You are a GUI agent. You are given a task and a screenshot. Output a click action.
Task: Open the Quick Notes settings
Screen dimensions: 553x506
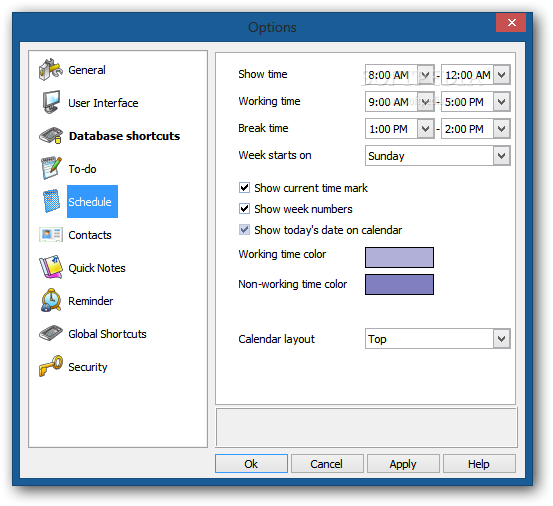pos(97,268)
